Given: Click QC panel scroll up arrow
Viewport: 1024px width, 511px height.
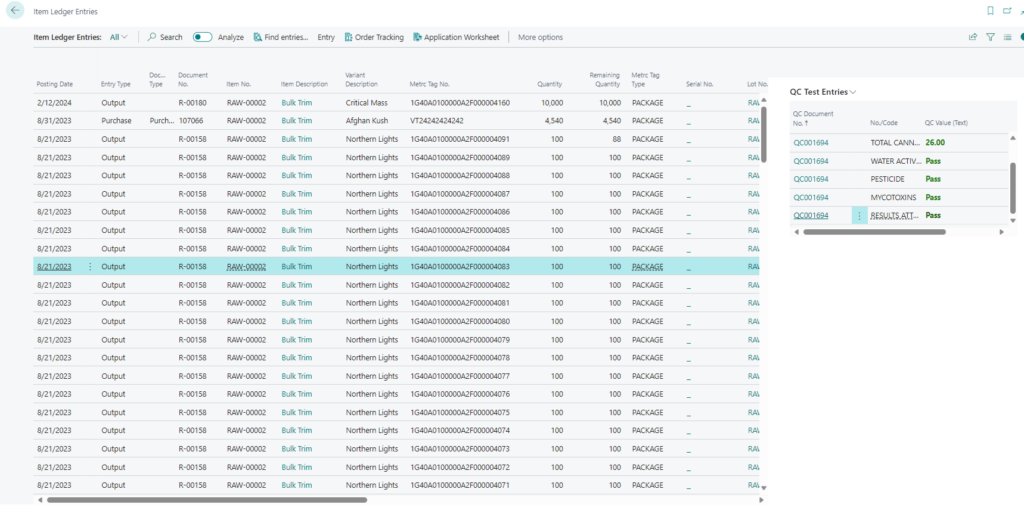Looking at the screenshot, I should point(1013,138).
